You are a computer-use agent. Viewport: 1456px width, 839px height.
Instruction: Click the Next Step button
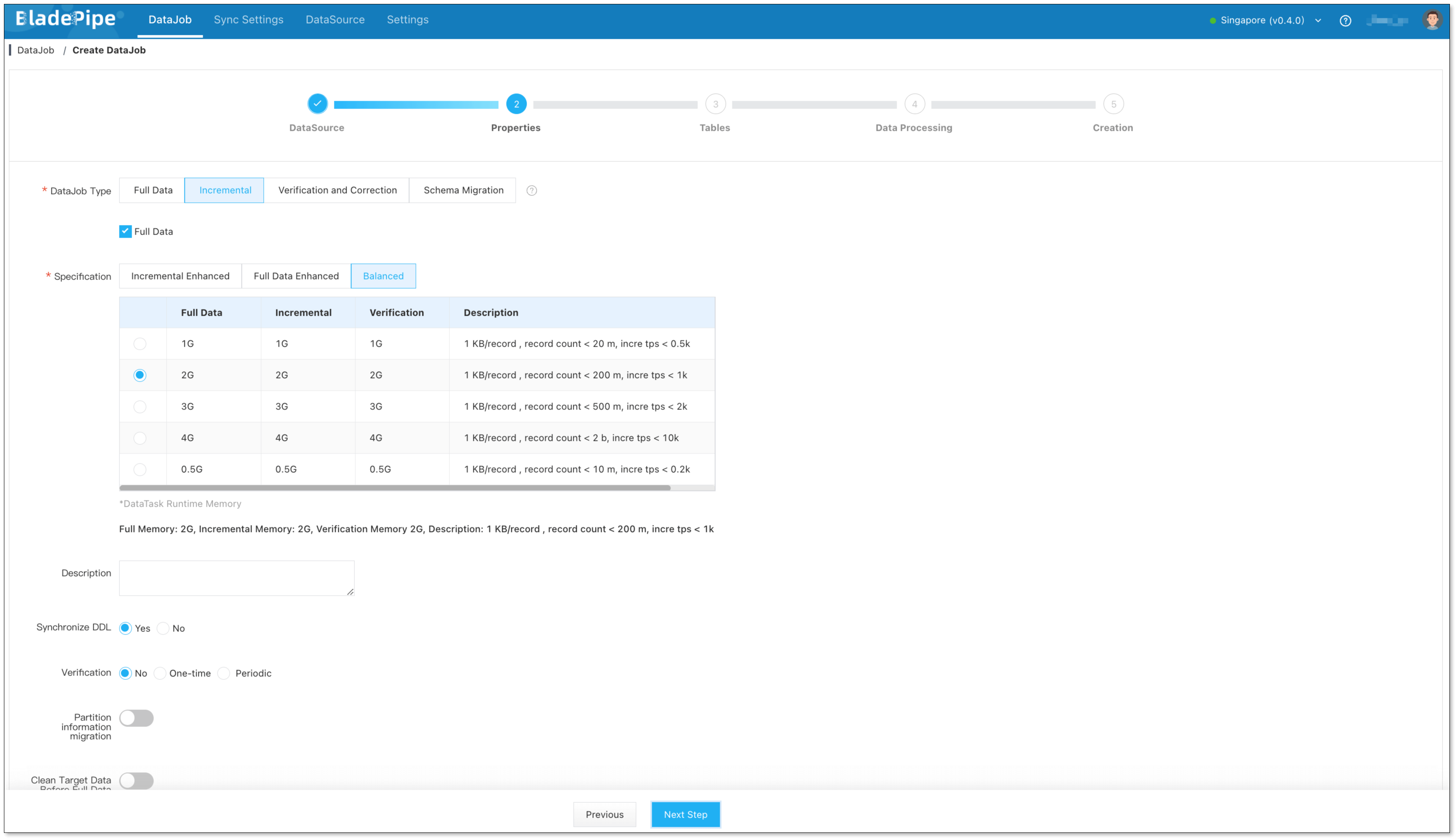click(685, 814)
